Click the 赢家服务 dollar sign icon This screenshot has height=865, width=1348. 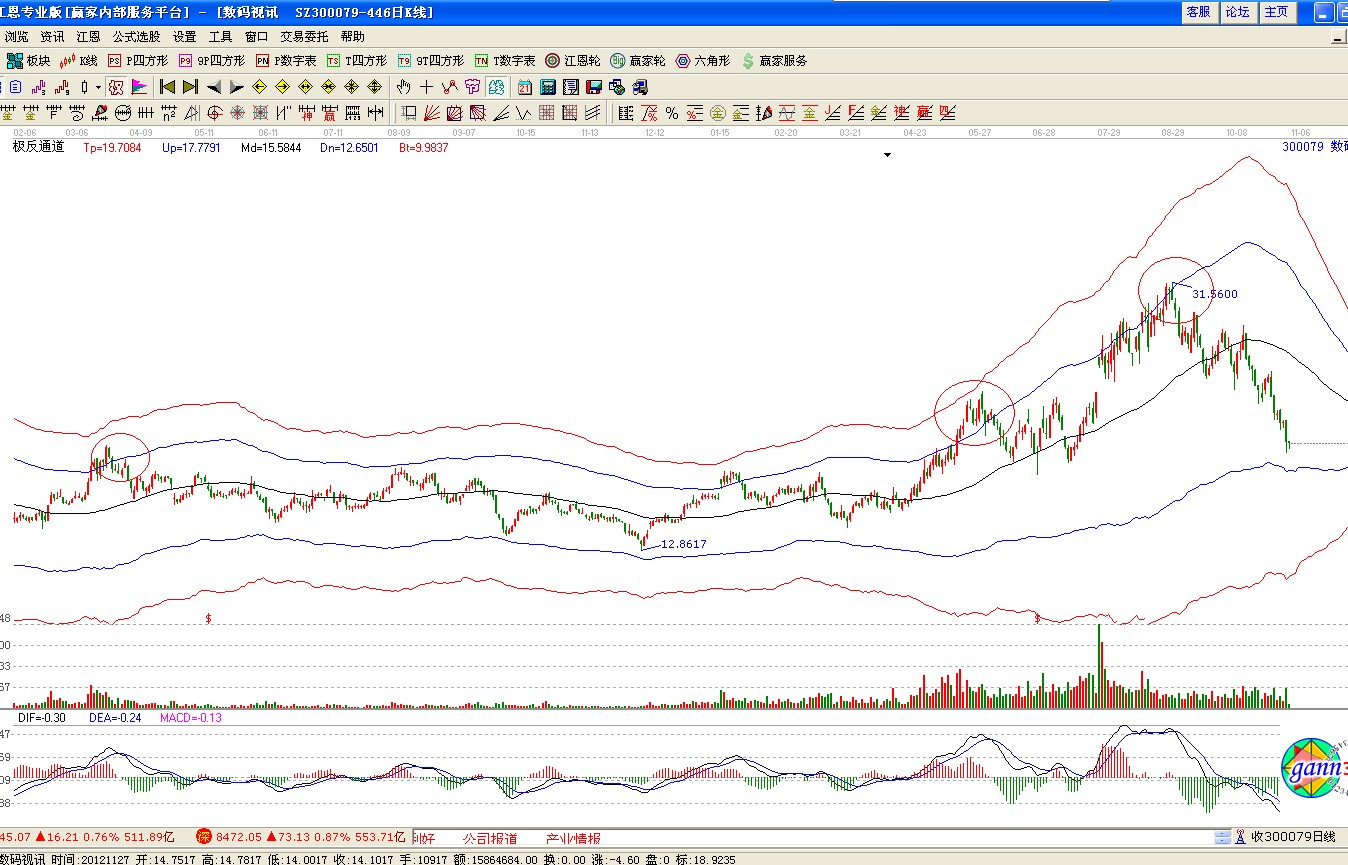pos(749,61)
